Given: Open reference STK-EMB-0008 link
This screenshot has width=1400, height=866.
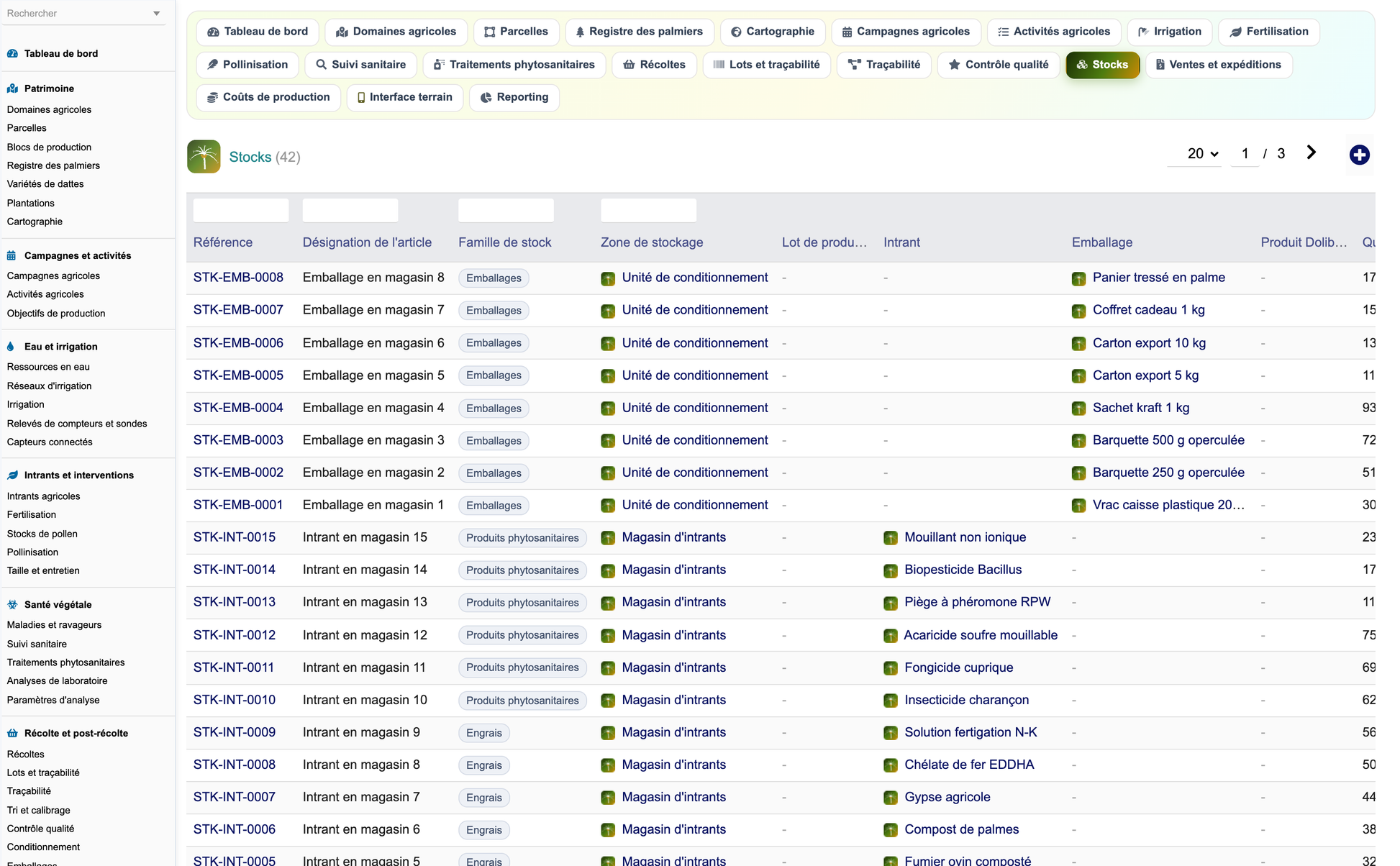Looking at the screenshot, I should [238, 278].
